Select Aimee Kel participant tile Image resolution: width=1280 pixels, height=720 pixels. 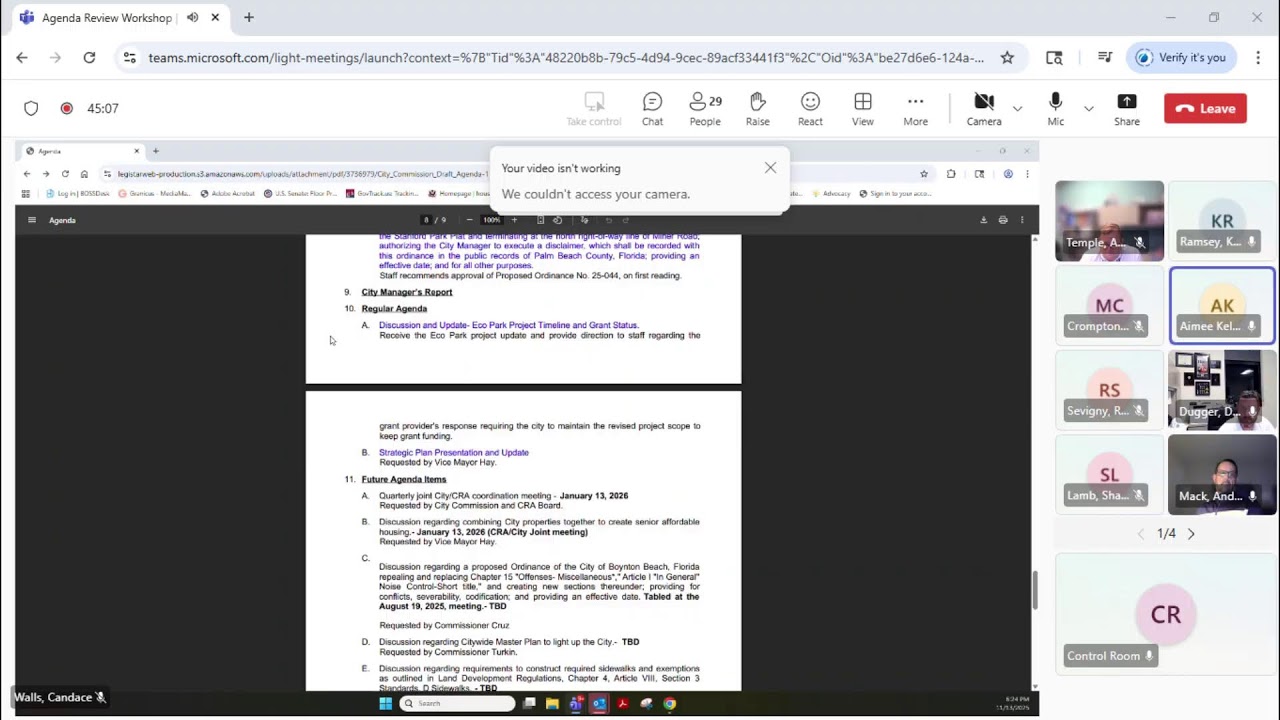[x=1222, y=305]
